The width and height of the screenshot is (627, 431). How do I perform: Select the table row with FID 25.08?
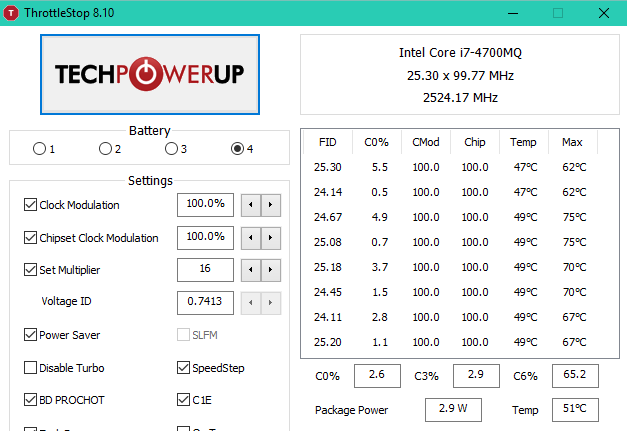(450, 242)
